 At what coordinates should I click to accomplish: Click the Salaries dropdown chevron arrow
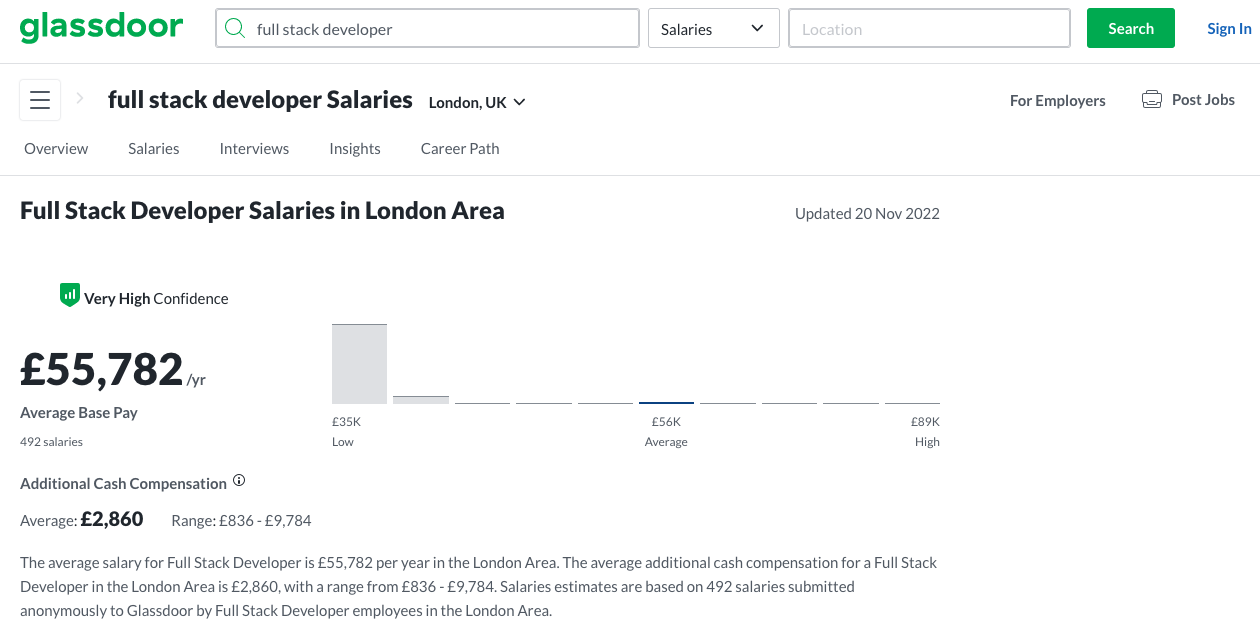point(757,29)
